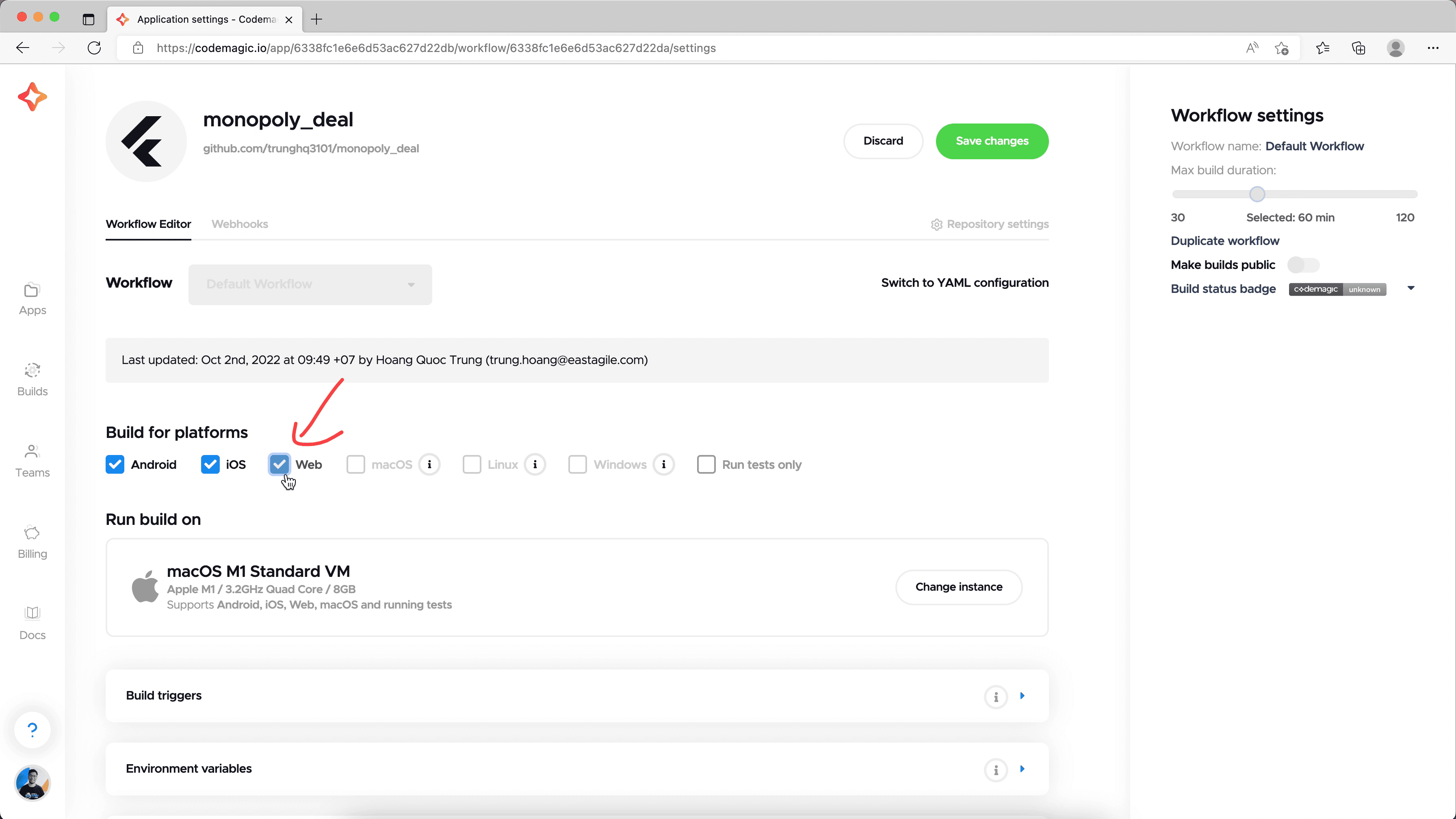Viewport: 1456px width, 819px height.
Task: Check the Run tests only checkbox
Action: (706, 465)
